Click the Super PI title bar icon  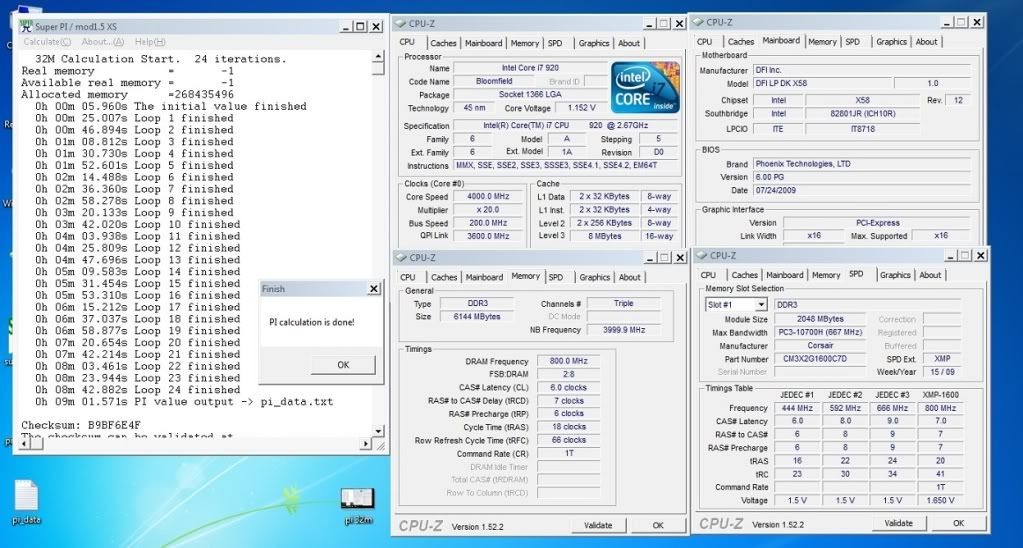coord(24,26)
